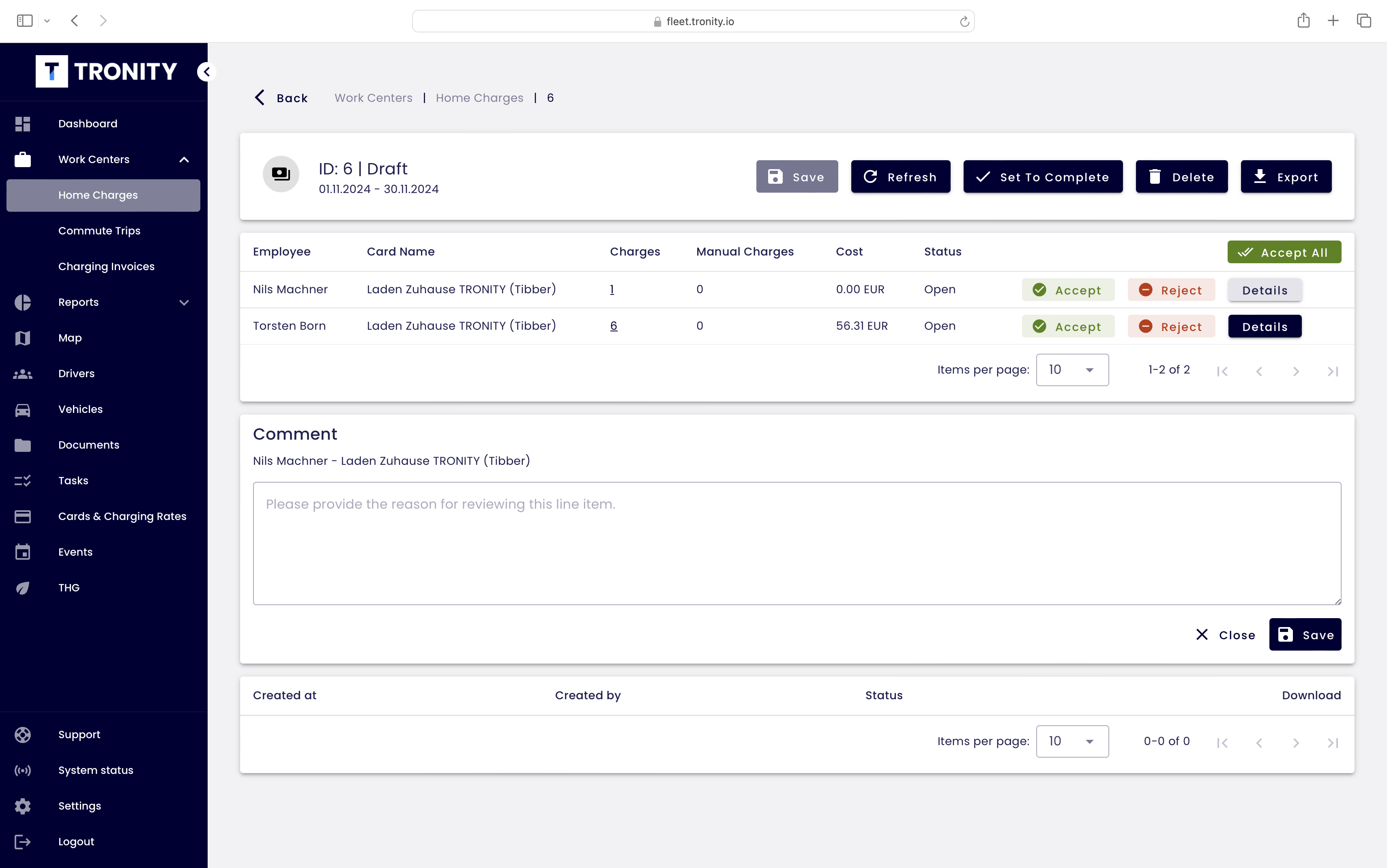The width and height of the screenshot is (1387, 868).
Task: Reject Nils Machner's charges
Action: point(1171,290)
